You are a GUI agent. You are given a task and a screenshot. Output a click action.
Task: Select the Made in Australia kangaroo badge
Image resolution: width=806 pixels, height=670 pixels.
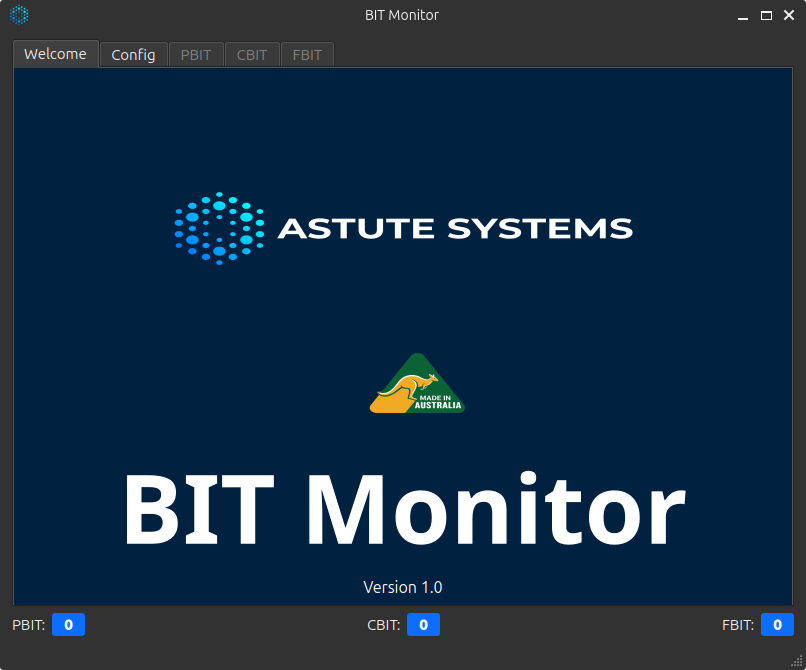pos(416,383)
